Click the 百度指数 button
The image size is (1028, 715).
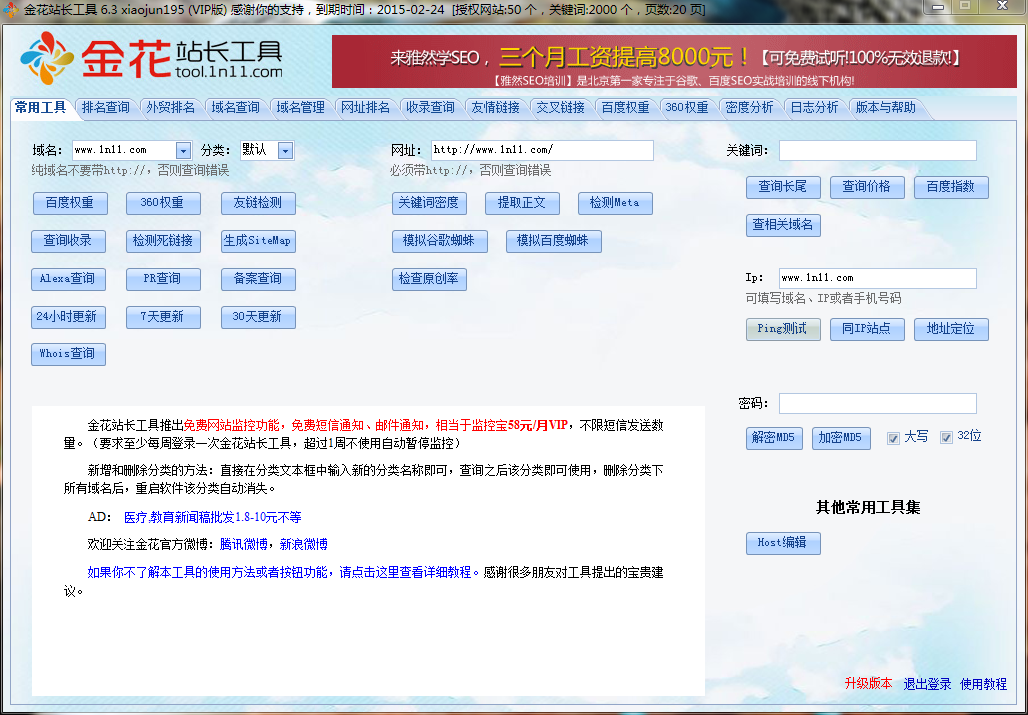tap(951, 187)
